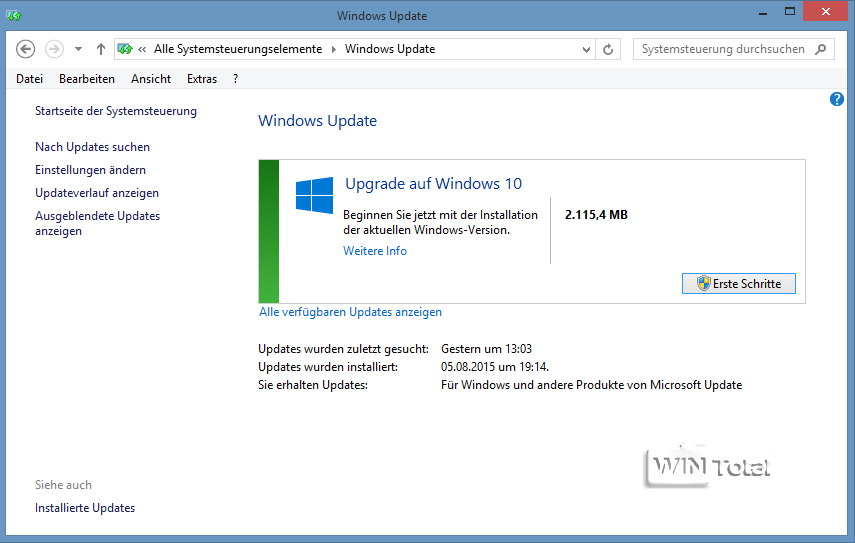Click the Windows Update title bar icon

click(x=14, y=16)
